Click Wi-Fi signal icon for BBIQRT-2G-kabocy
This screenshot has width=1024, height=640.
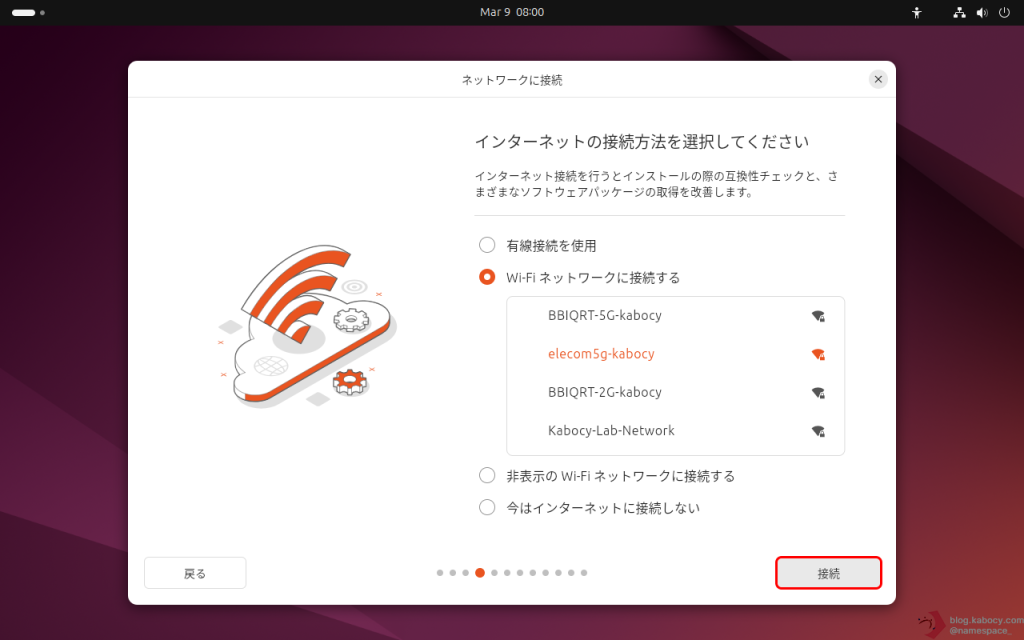point(818,393)
